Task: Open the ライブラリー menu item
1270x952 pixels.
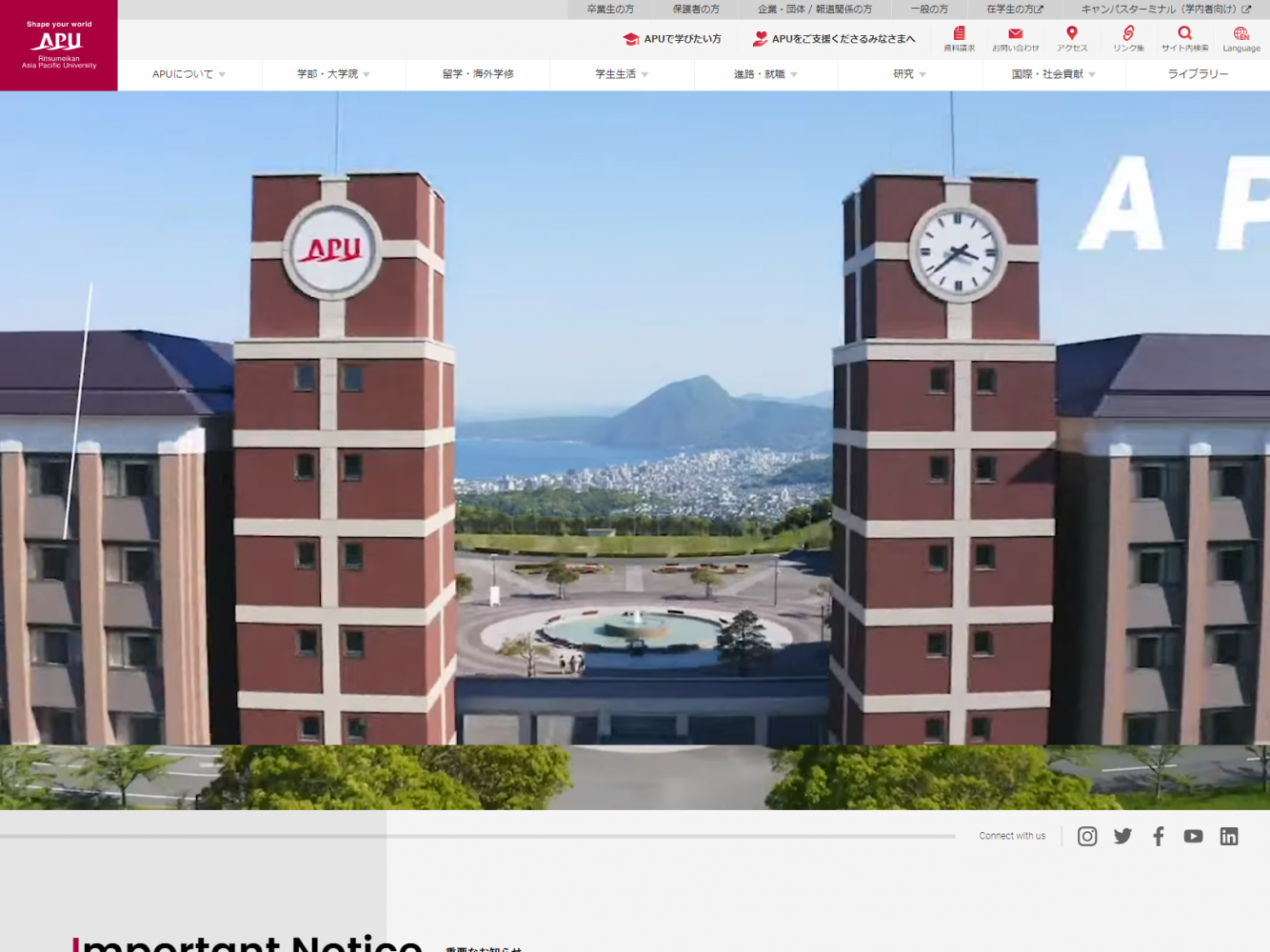Action: 1198,74
